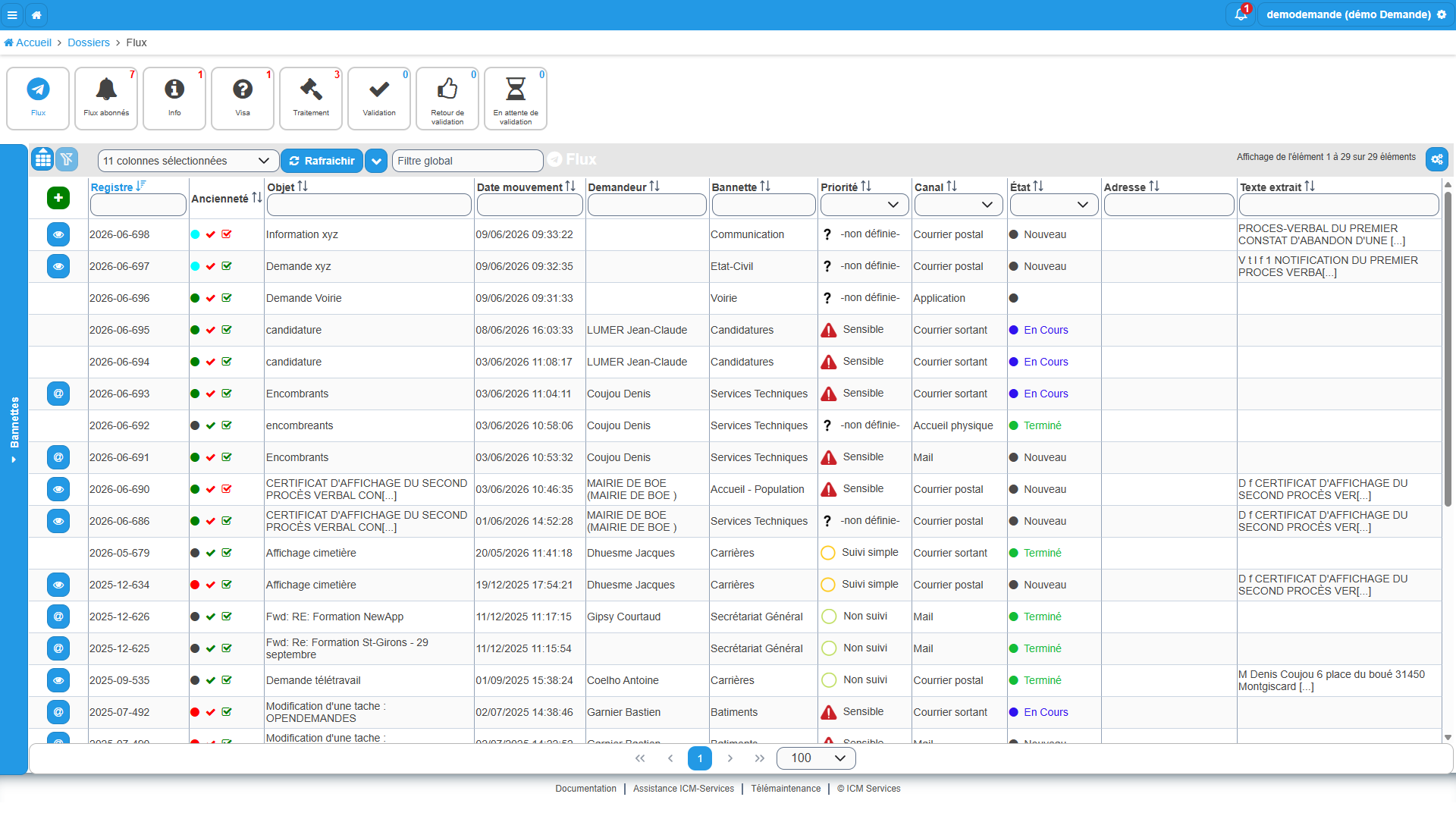1456x819 pixels.
Task: Toggle checkbox icon for row 2026-06-695
Action: [227, 330]
